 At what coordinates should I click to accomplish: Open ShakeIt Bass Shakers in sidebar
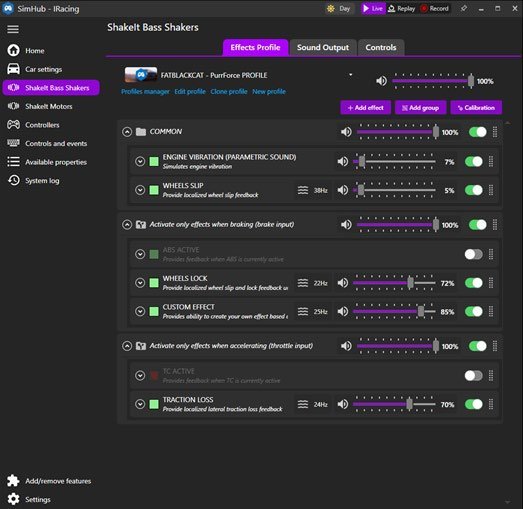(x=51, y=88)
